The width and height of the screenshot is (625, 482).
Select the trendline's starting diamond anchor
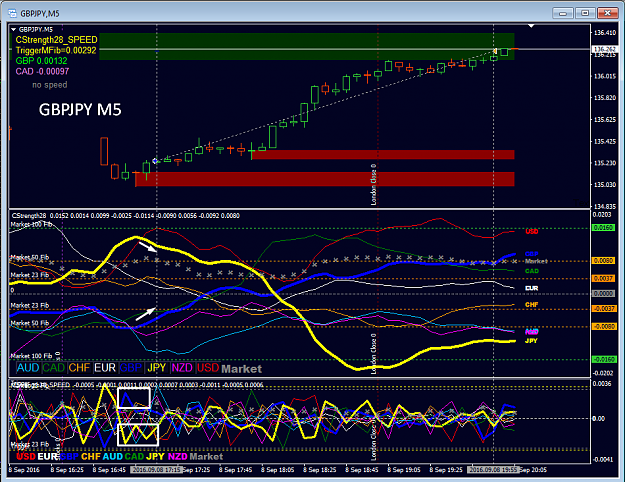tap(155, 161)
